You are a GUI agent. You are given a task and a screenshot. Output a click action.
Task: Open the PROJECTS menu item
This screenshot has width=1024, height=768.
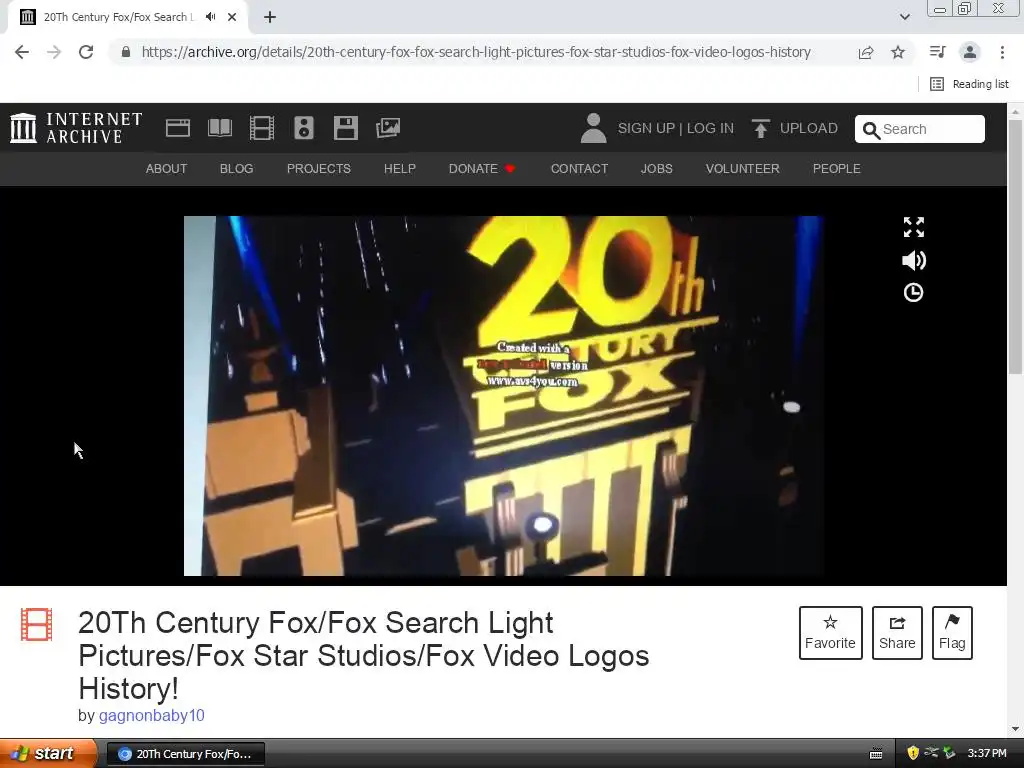319,168
